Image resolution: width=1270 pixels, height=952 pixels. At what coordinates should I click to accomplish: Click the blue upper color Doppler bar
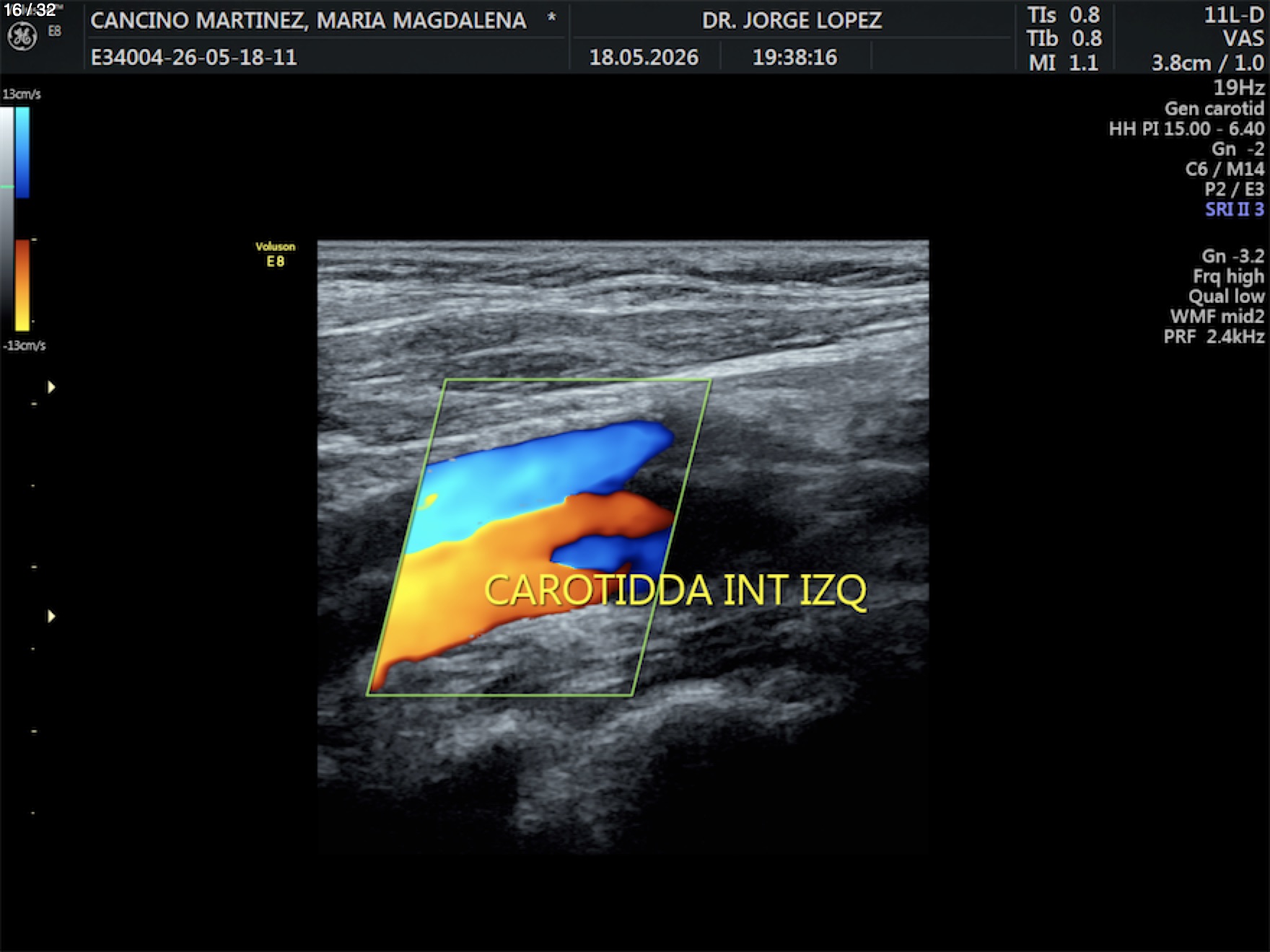click(x=22, y=152)
